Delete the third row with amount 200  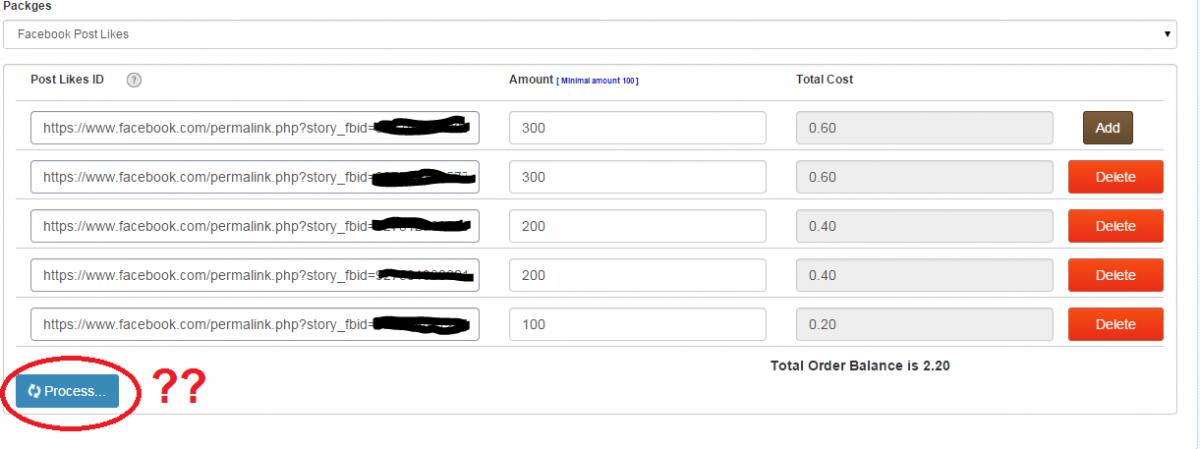[1116, 226]
